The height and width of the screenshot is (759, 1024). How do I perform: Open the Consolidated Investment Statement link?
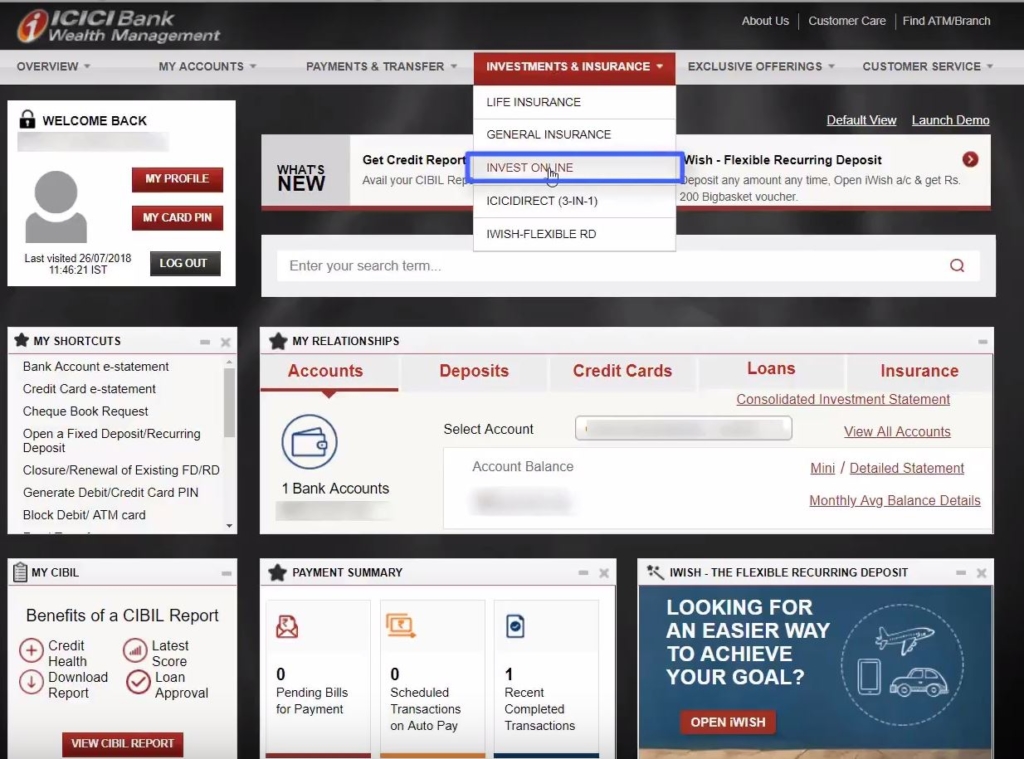(843, 399)
